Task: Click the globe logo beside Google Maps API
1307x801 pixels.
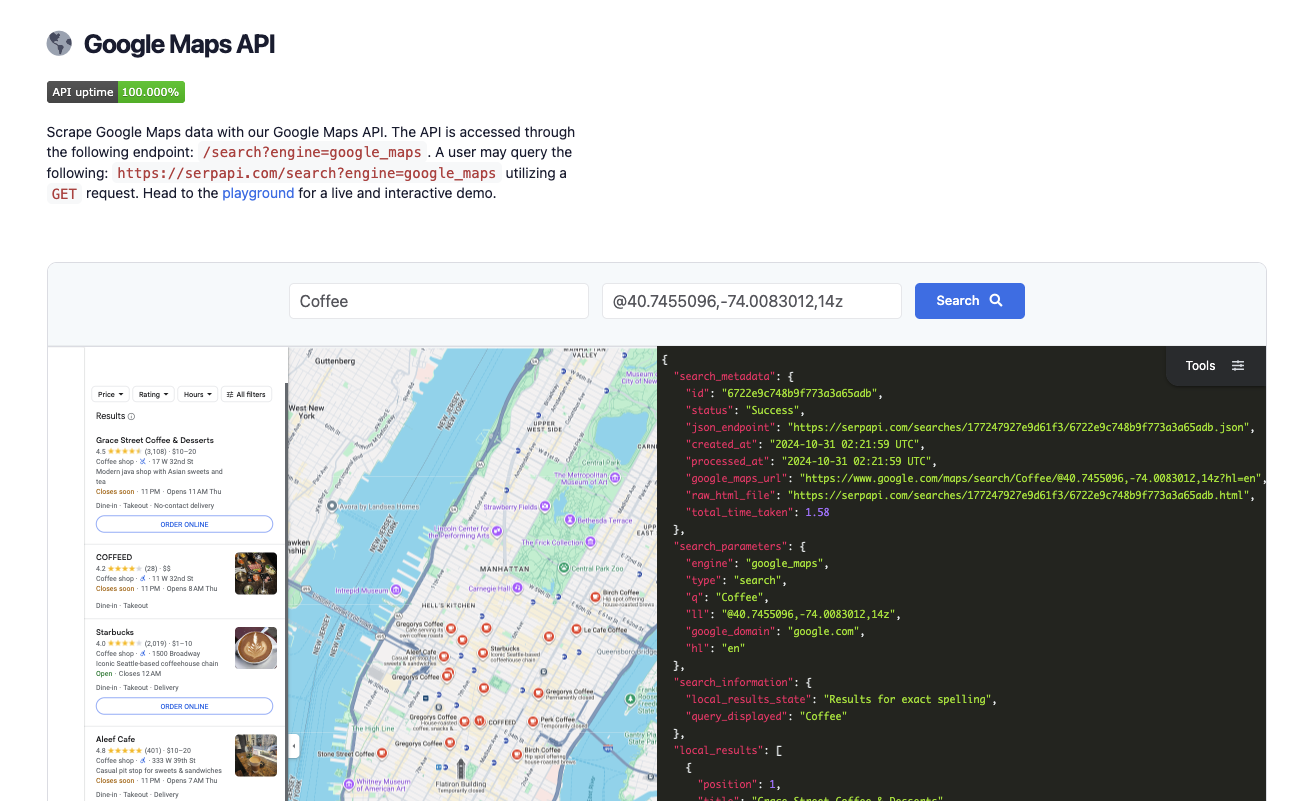Action: [x=60, y=44]
